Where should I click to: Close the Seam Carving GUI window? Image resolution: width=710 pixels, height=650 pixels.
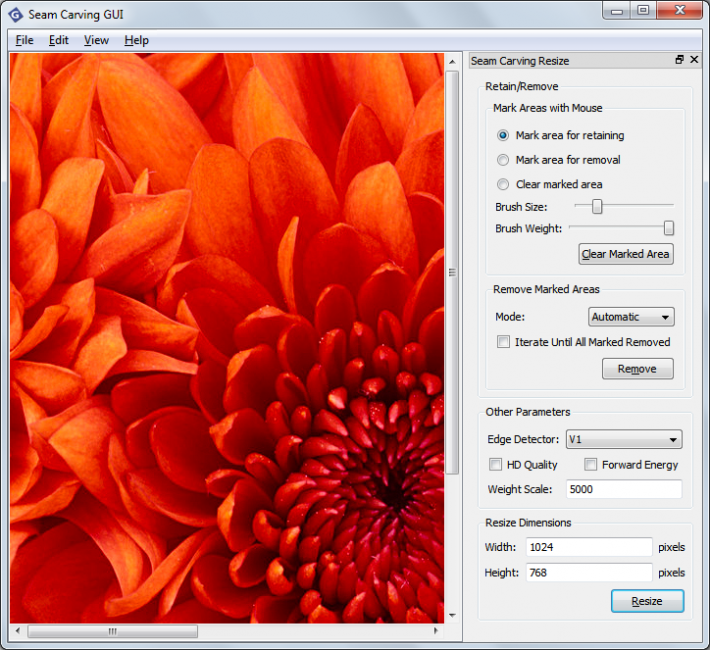tap(679, 11)
